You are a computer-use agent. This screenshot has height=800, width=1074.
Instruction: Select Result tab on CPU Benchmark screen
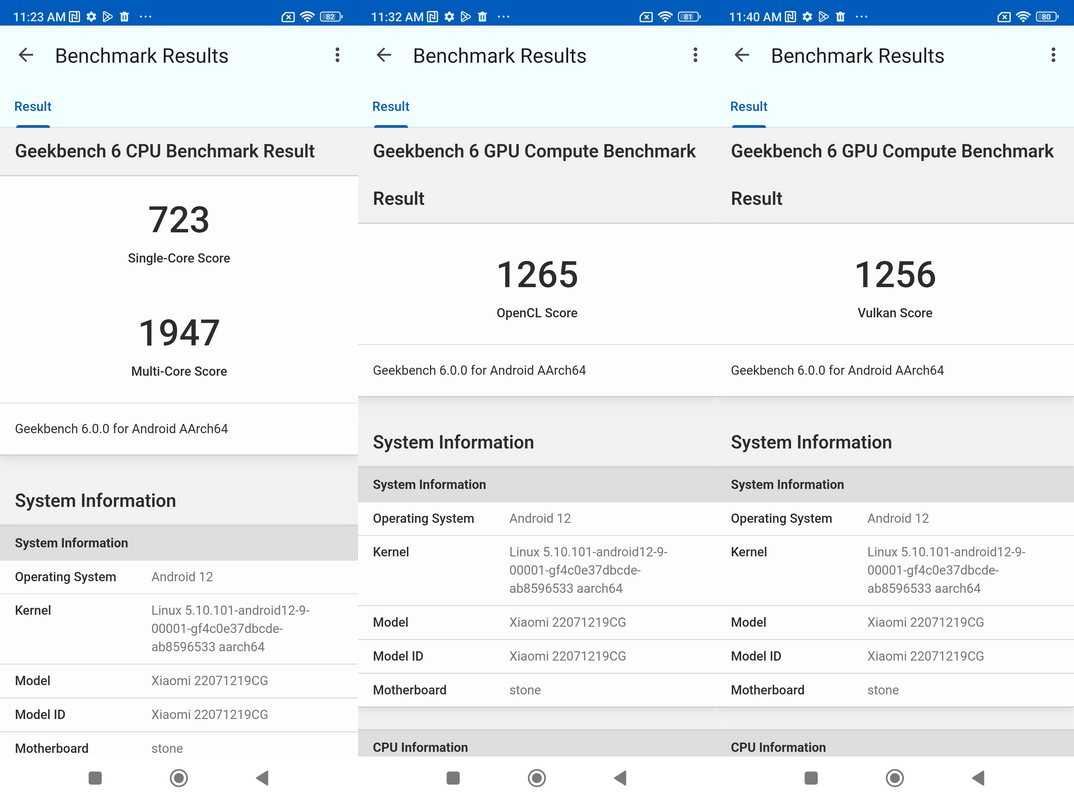click(33, 107)
